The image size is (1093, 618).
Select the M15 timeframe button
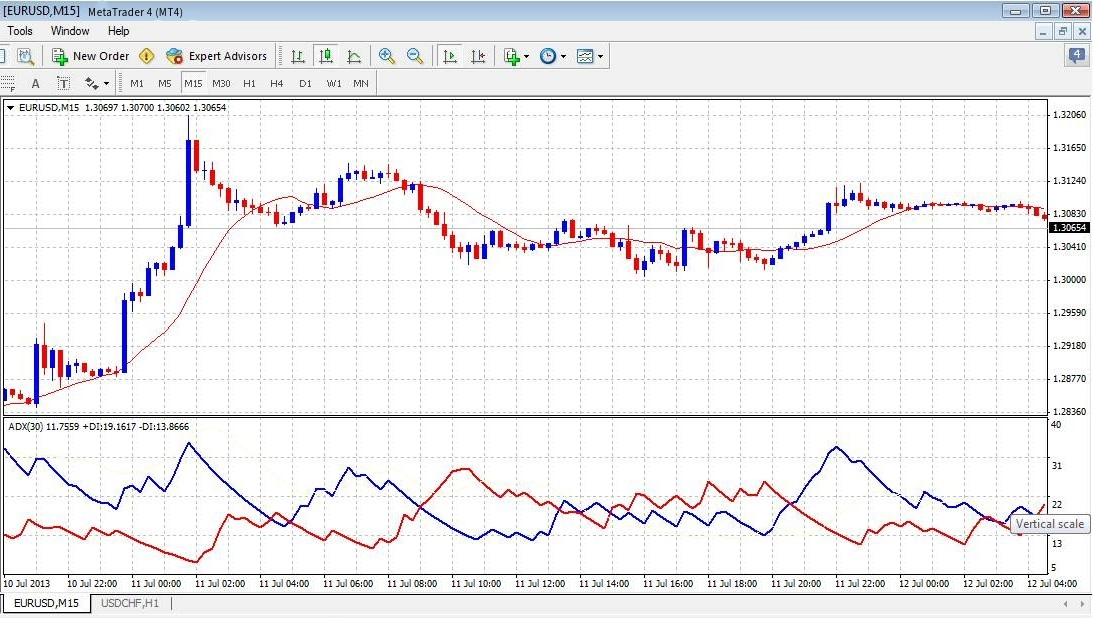(x=193, y=84)
